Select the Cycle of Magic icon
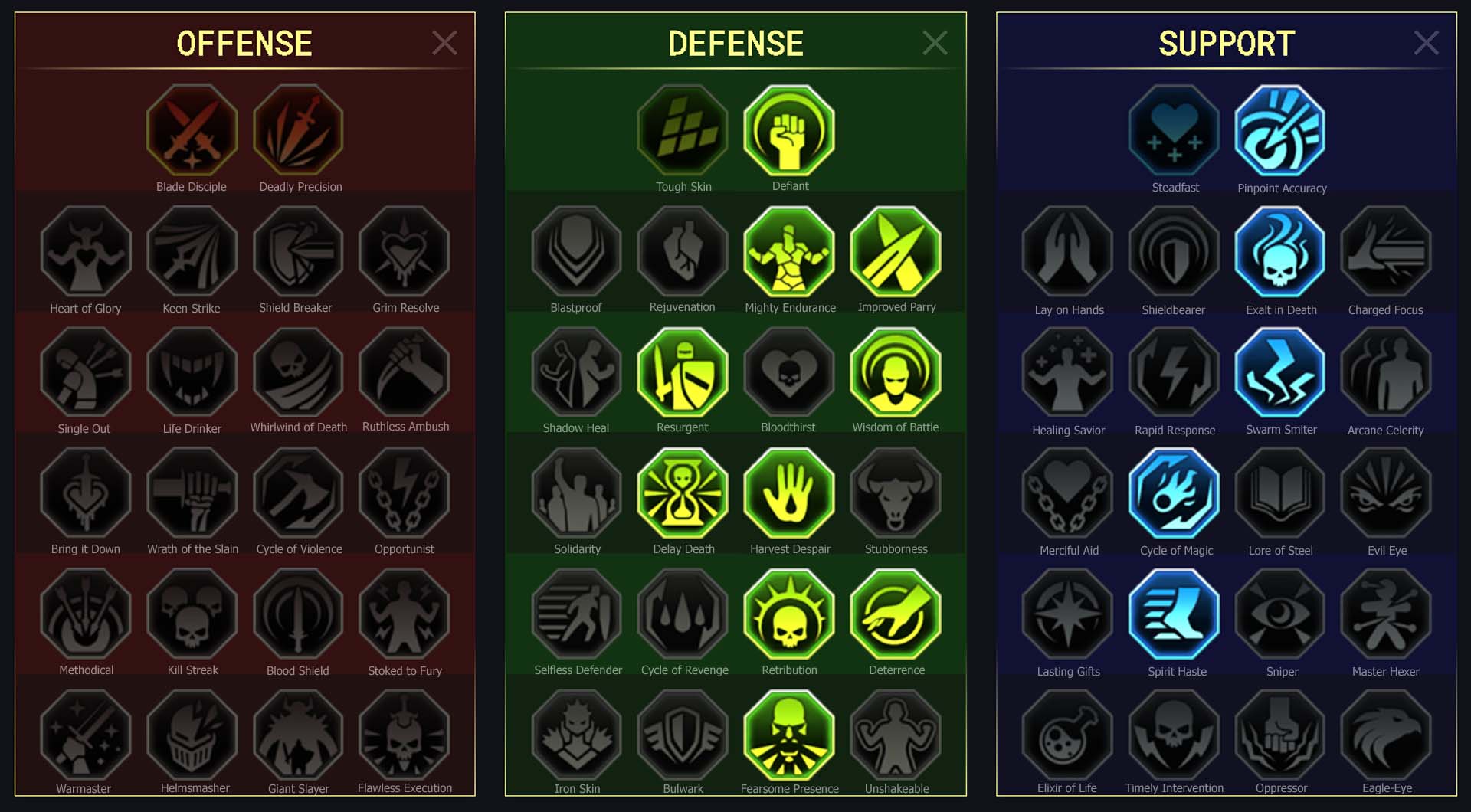The height and width of the screenshot is (812, 1471). click(x=1175, y=493)
